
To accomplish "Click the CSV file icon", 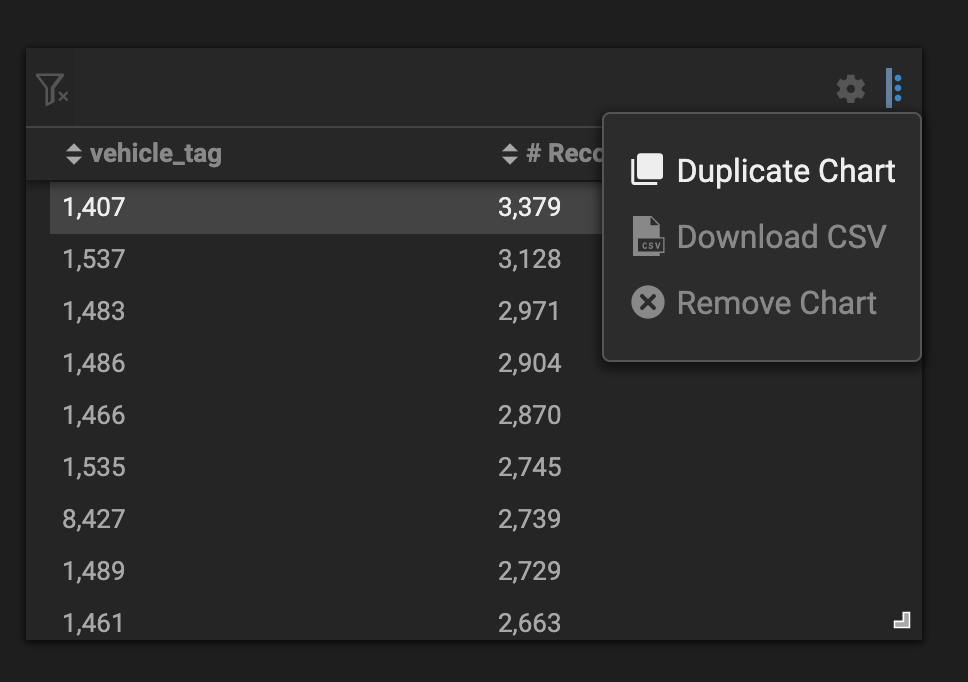I will point(648,236).
